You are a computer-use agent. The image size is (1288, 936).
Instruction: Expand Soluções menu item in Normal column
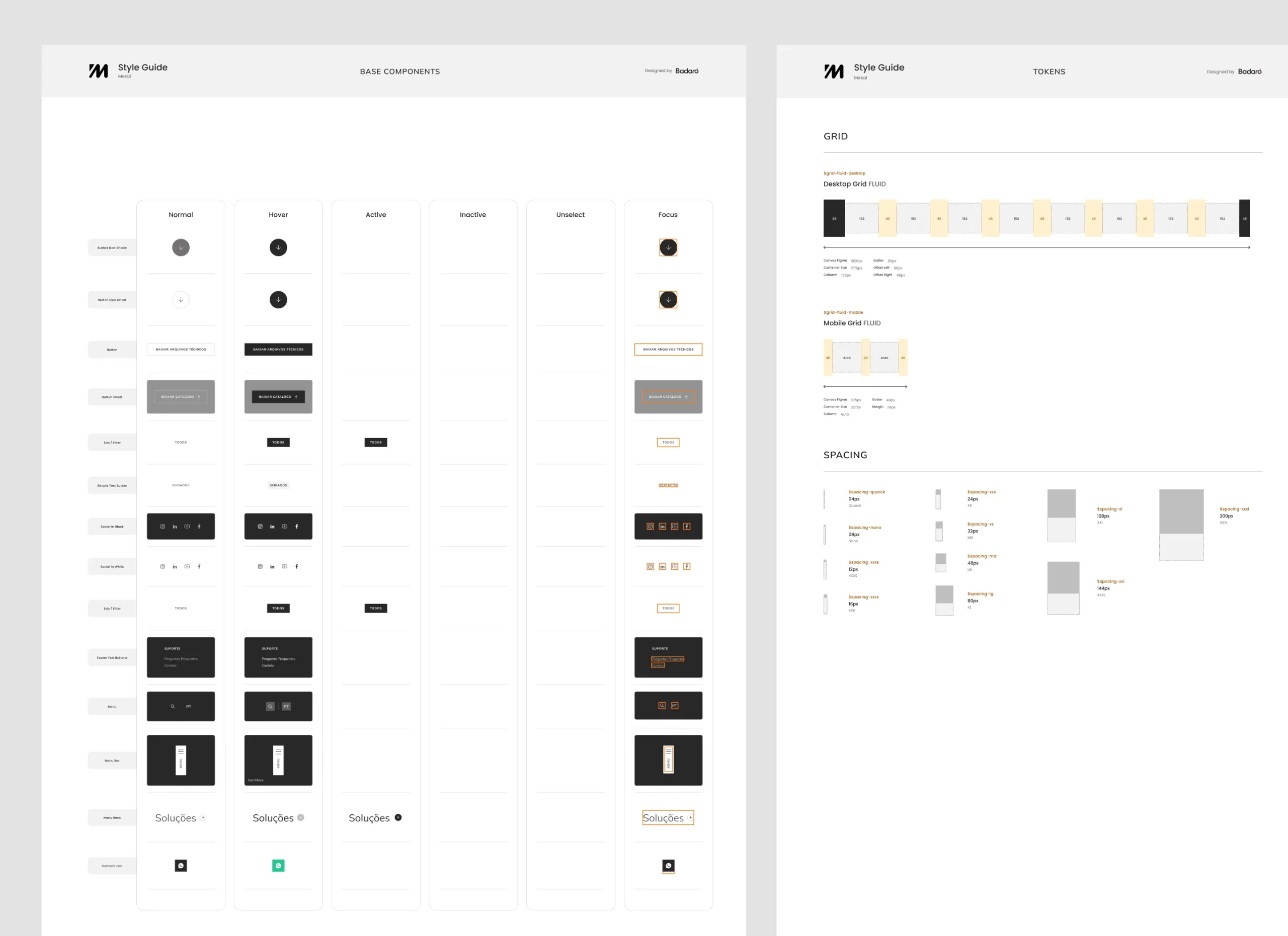coord(203,817)
